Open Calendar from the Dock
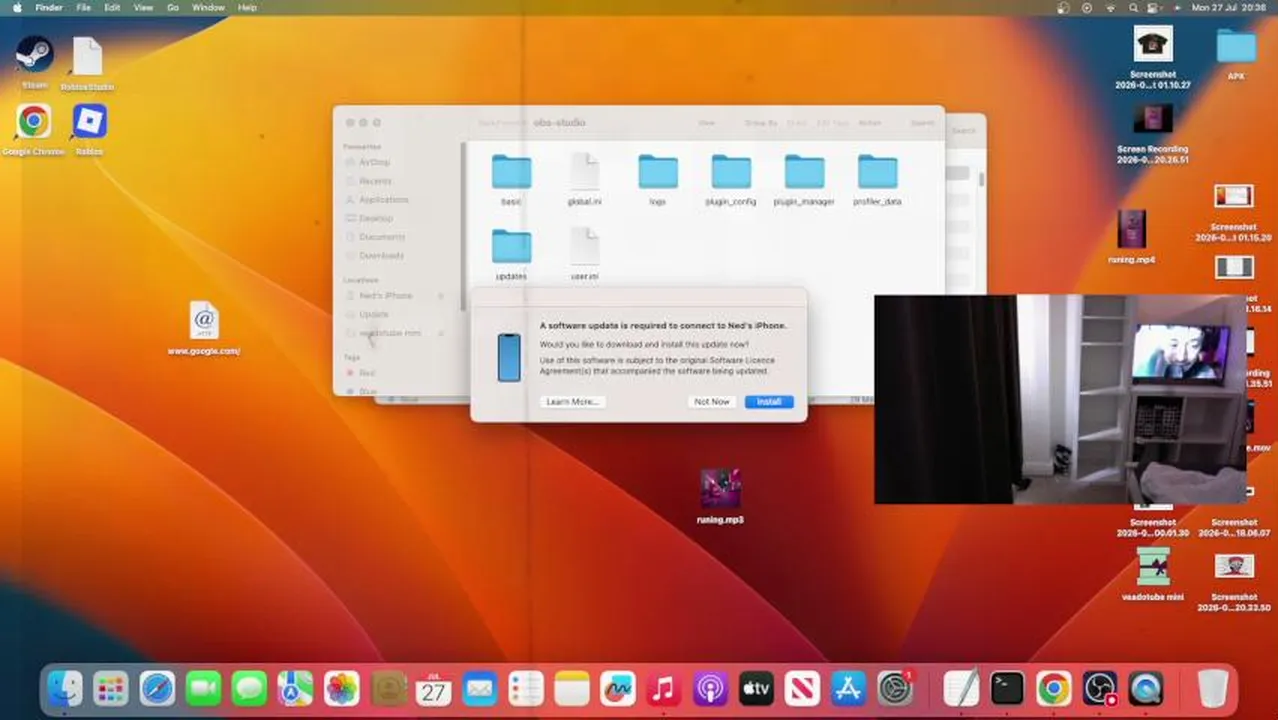This screenshot has height=720, width=1278. pyautogui.click(x=433, y=689)
